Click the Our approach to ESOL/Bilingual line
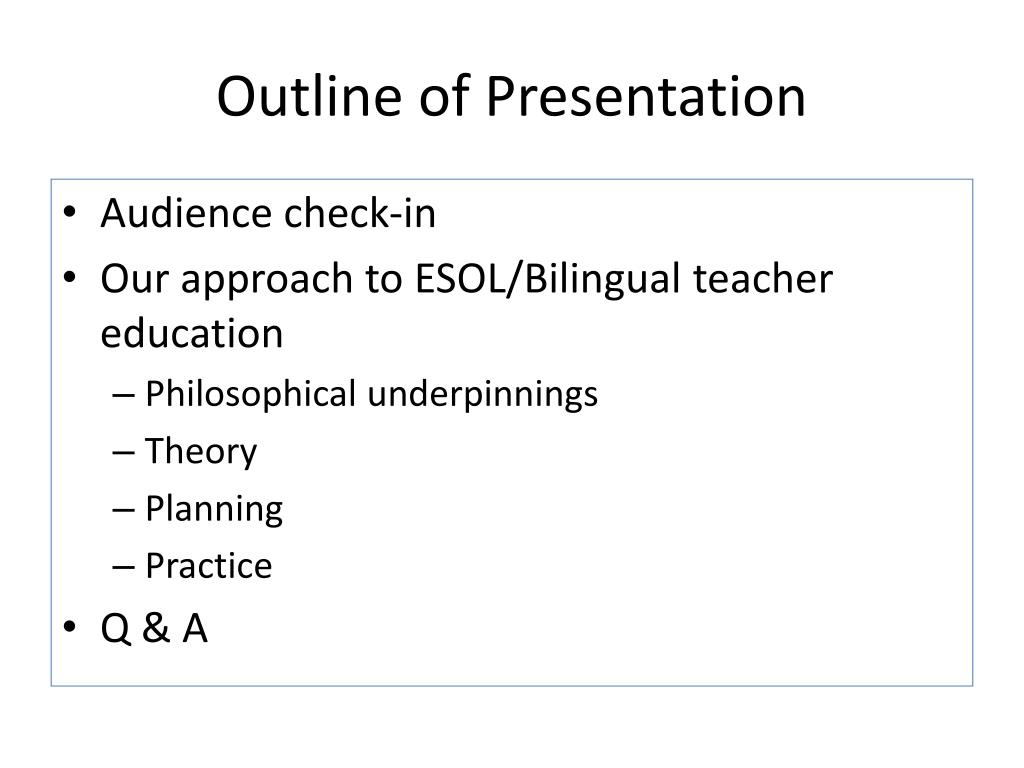Image resolution: width=1024 pixels, height=768 pixels. click(466, 280)
